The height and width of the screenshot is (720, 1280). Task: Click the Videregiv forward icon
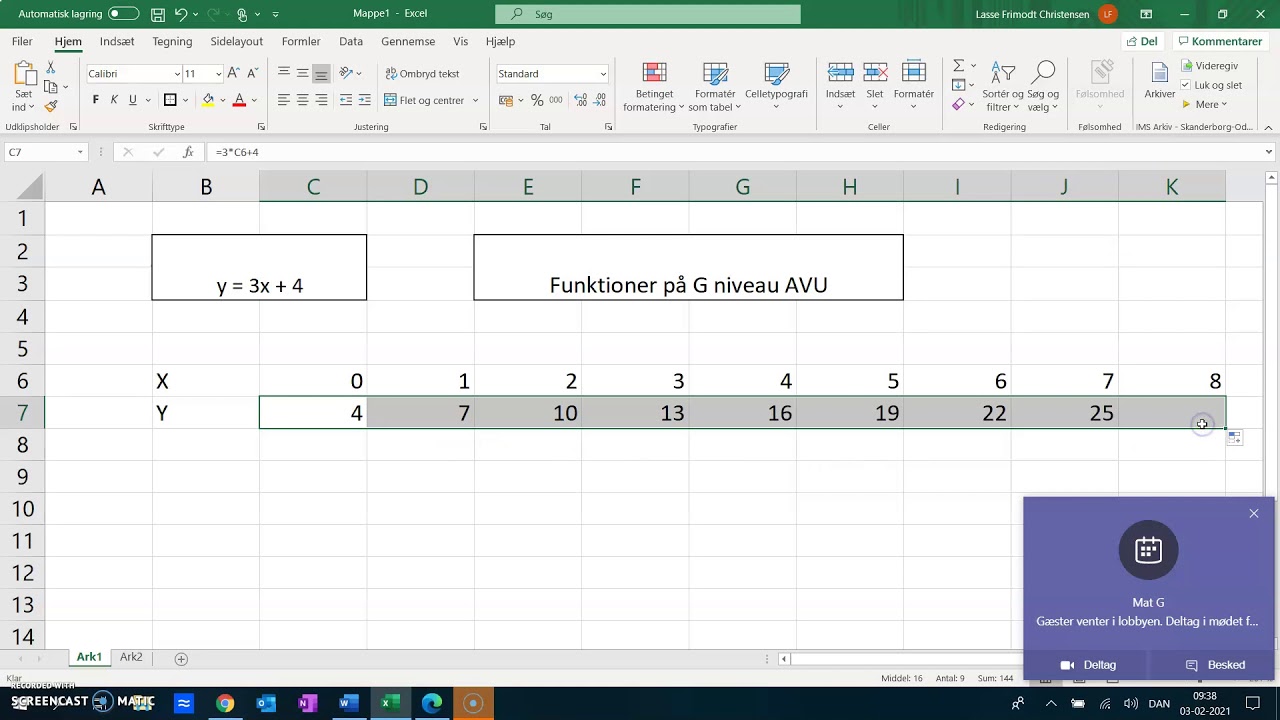pyautogui.click(x=1210, y=65)
